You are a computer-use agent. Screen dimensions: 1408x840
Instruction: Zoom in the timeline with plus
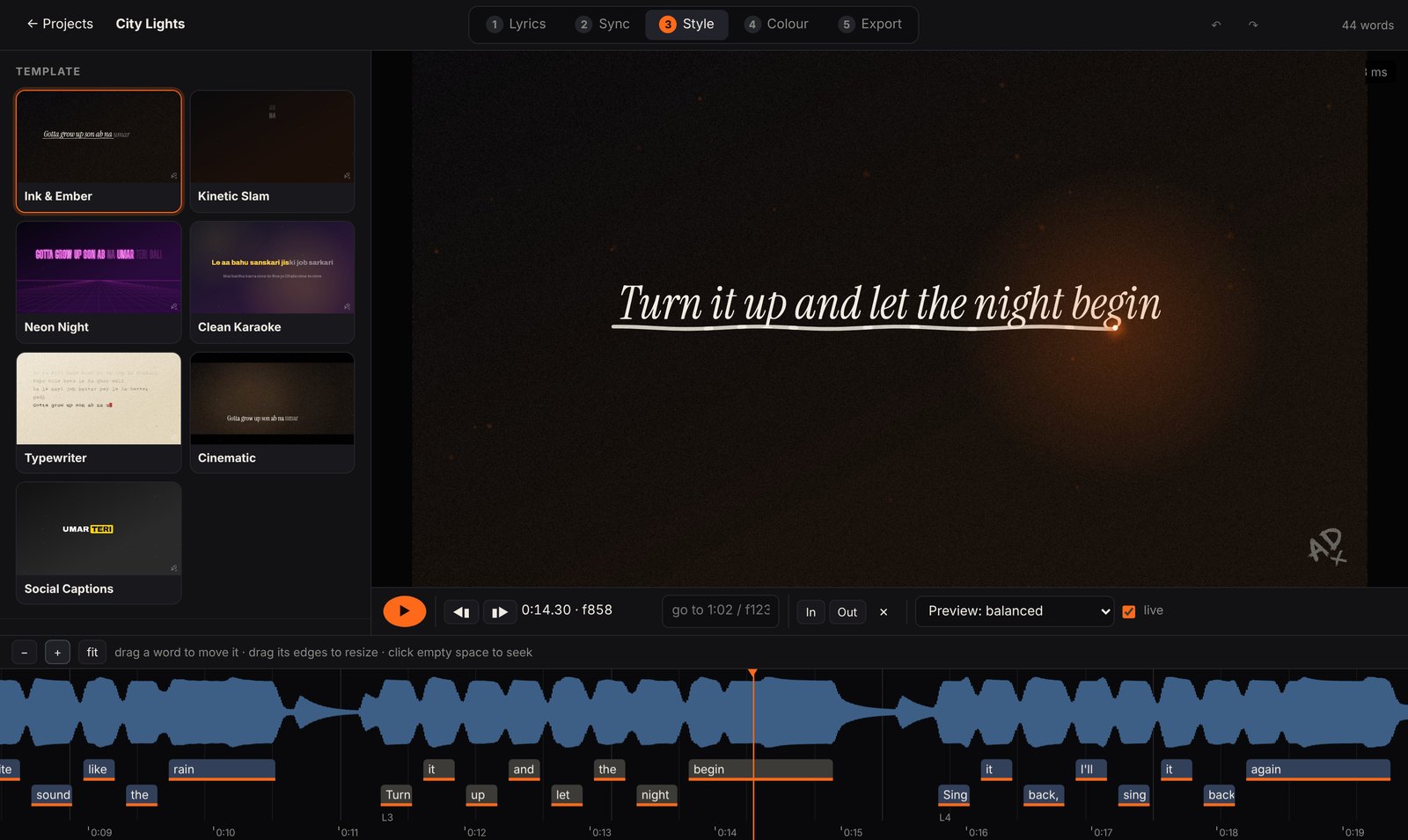[x=57, y=653]
